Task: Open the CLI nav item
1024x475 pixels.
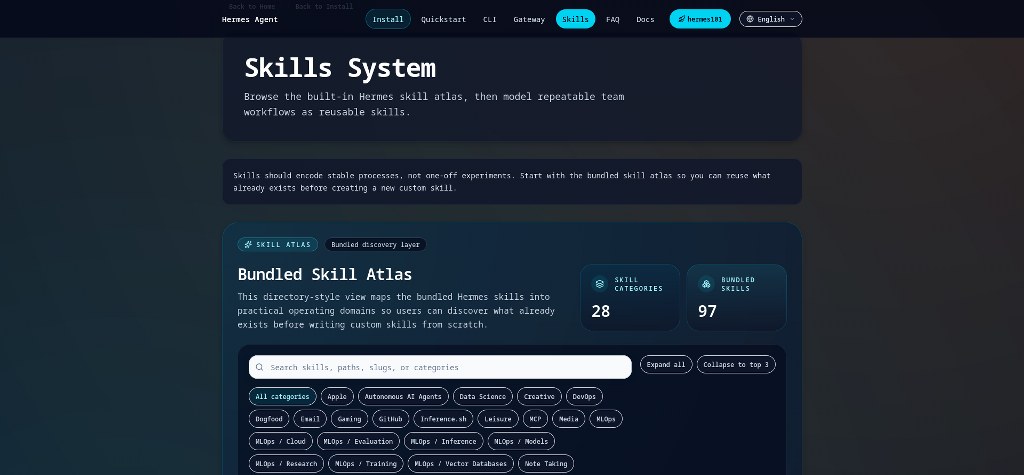Action: coord(490,19)
